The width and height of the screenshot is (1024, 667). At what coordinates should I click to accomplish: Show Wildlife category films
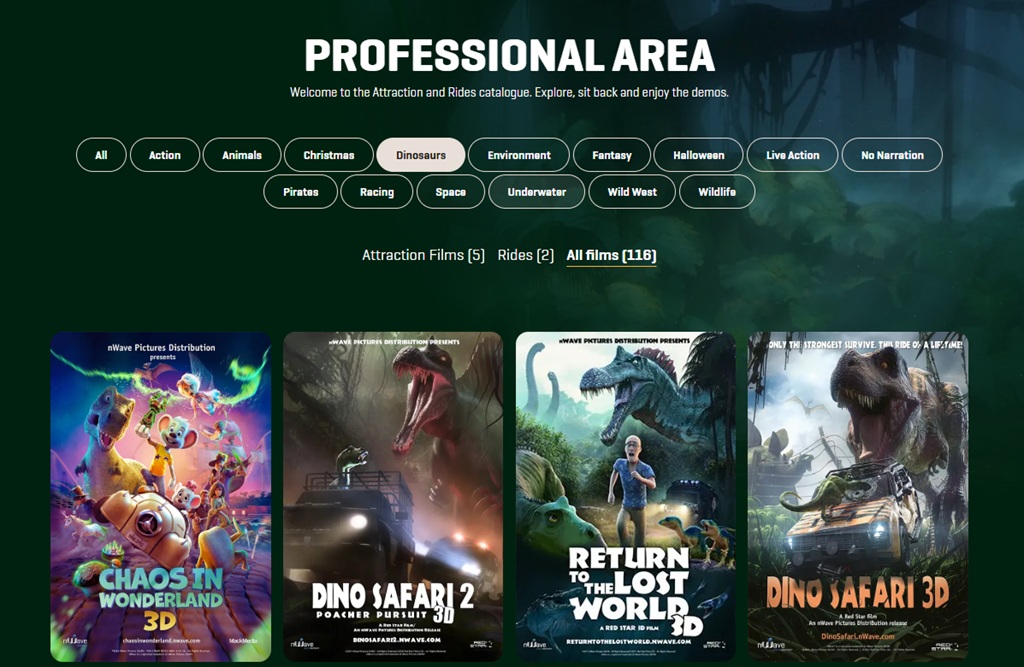tap(717, 191)
